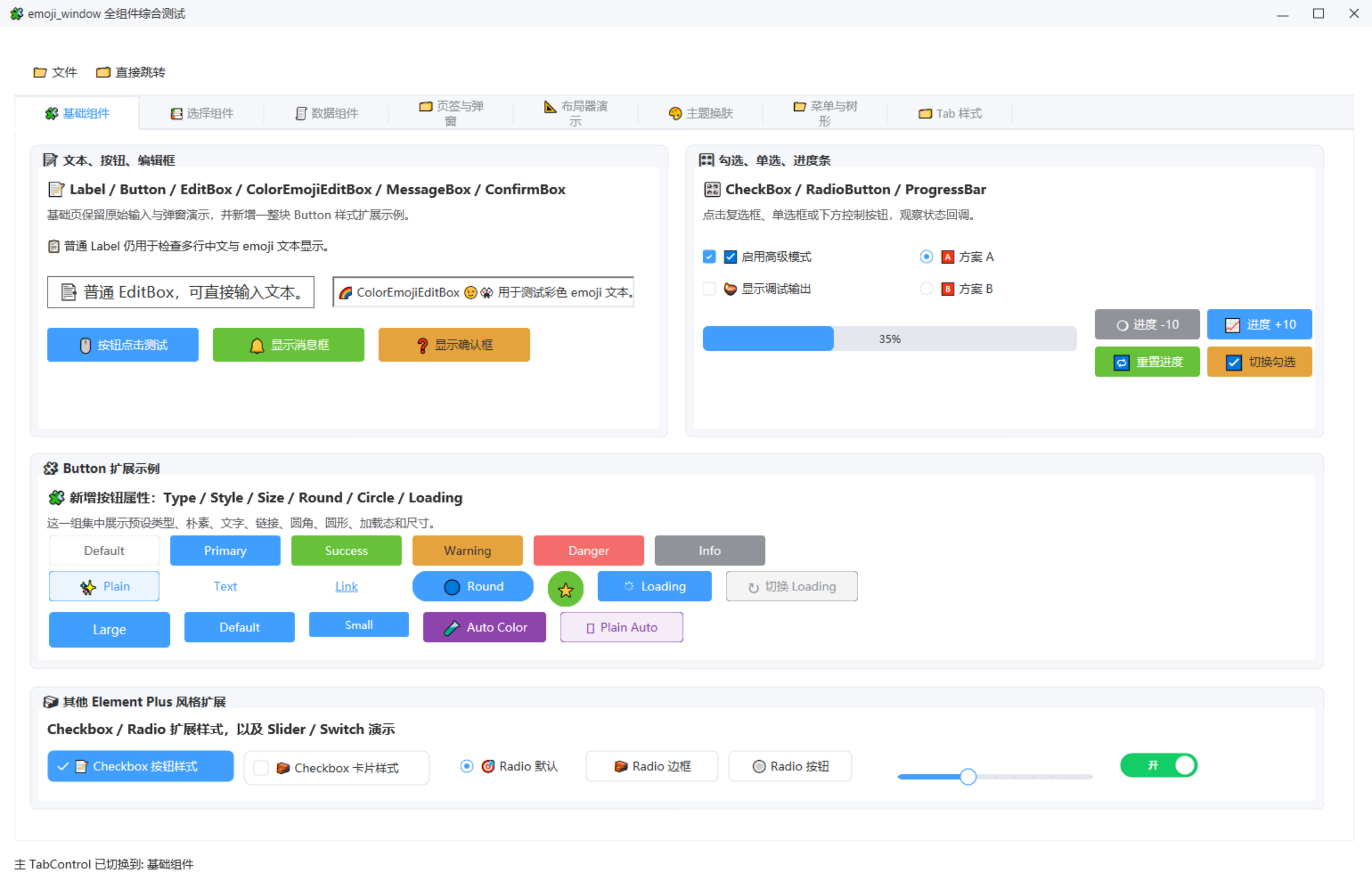Switch to the 主题换肤 tab
Screen dimensions: 1372x873
click(701, 113)
